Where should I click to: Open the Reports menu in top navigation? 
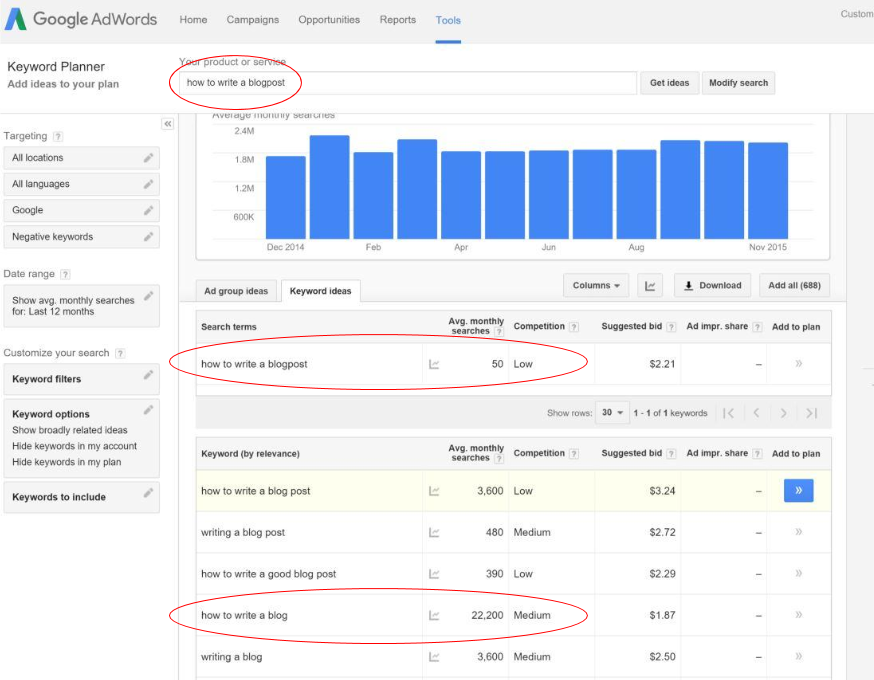(x=398, y=20)
